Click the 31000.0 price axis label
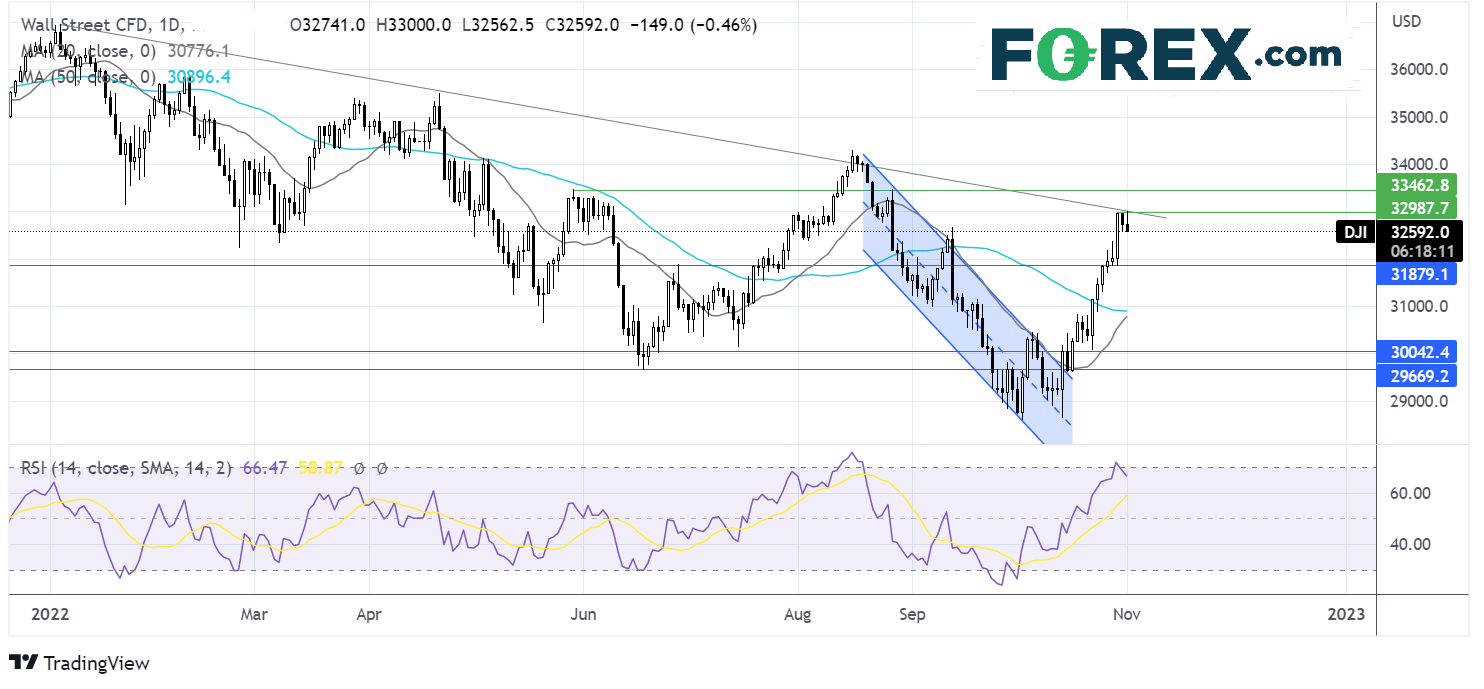 [1419, 306]
